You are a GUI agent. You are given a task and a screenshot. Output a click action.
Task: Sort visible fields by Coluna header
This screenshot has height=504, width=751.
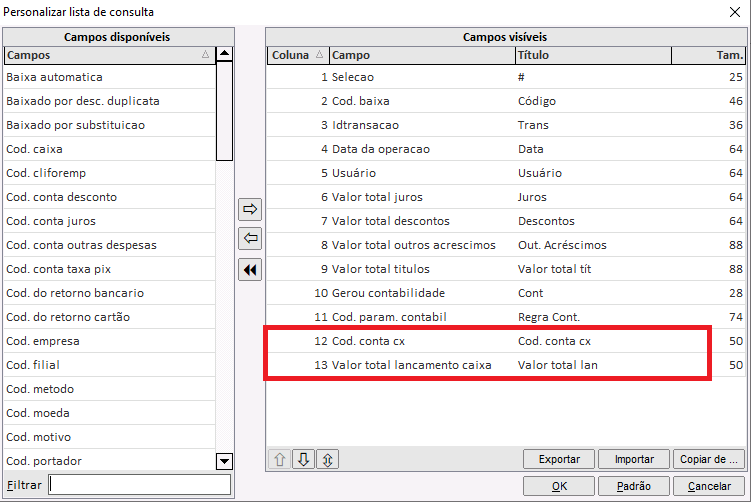pyautogui.click(x=297, y=55)
